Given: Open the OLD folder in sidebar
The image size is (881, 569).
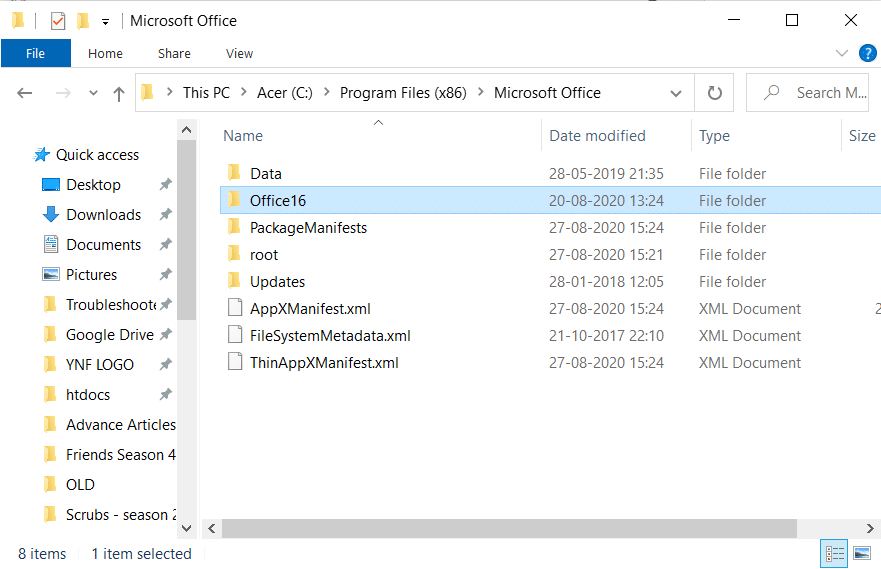Looking at the screenshot, I should [x=80, y=485].
